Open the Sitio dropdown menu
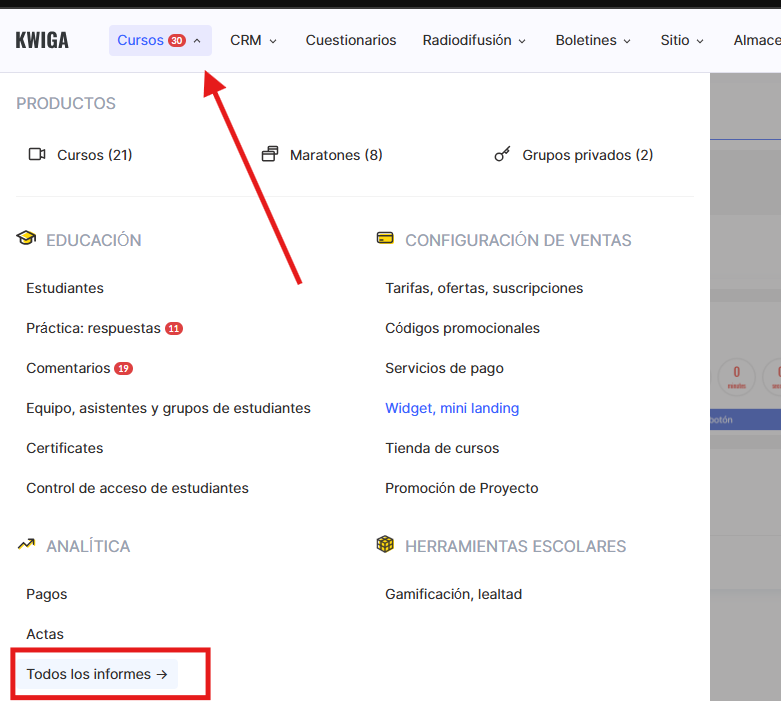The height and width of the screenshot is (701, 781). pyautogui.click(x=682, y=41)
